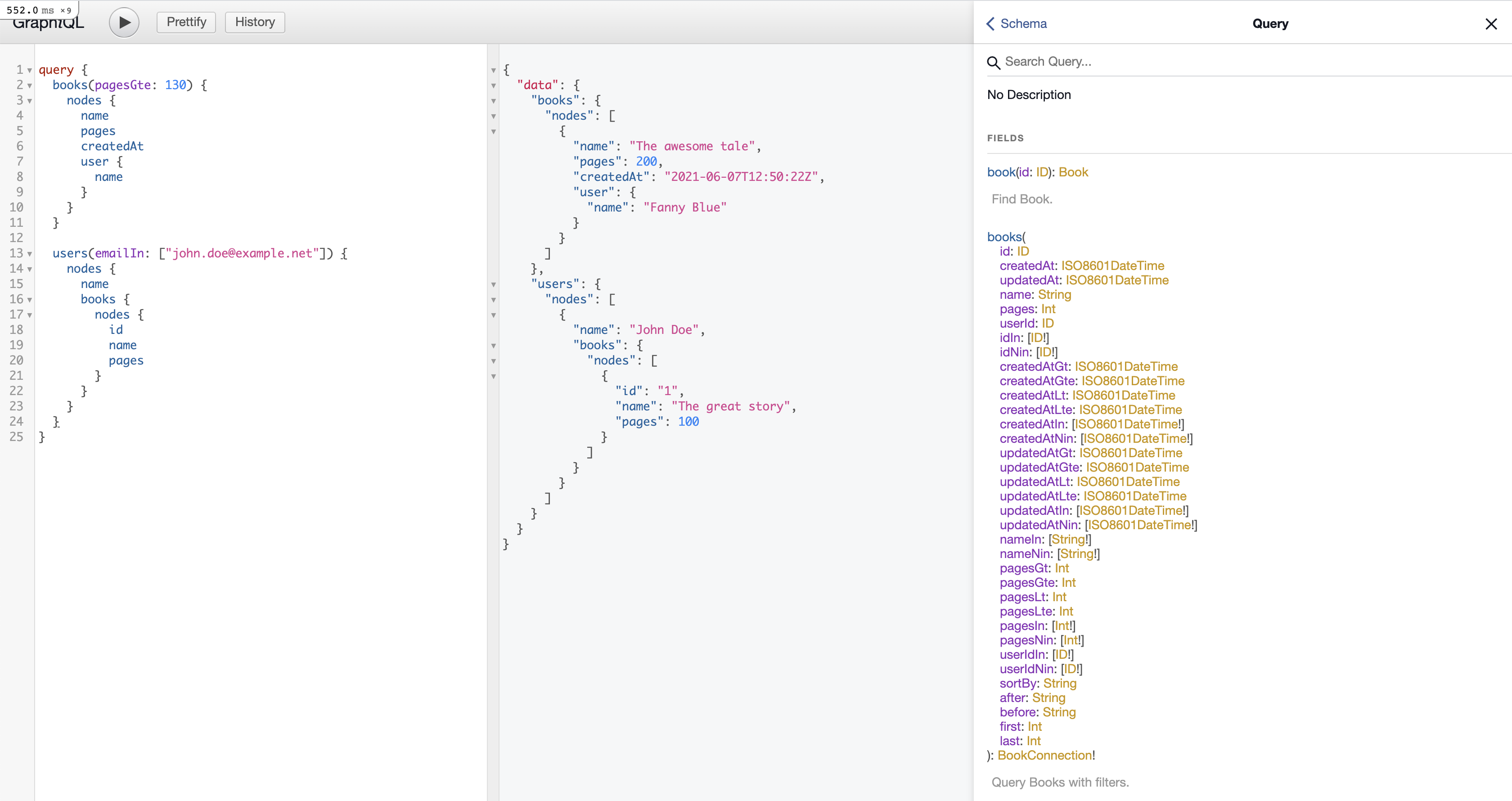
Task: Click the Prettify button
Action: tap(186, 22)
